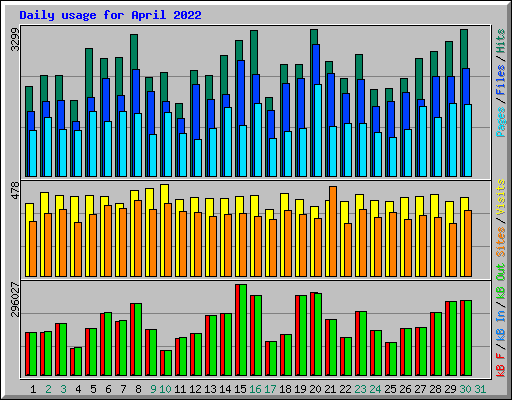Viewport: 512px width, 400px height.
Task: Select day 22 on the x-axis
Action: (x=345, y=389)
